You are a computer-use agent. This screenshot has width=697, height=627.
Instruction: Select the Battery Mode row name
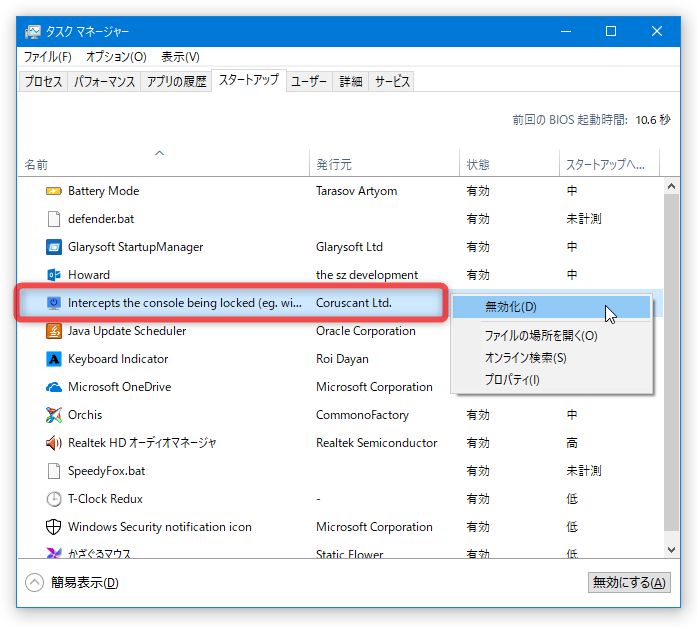(x=104, y=191)
